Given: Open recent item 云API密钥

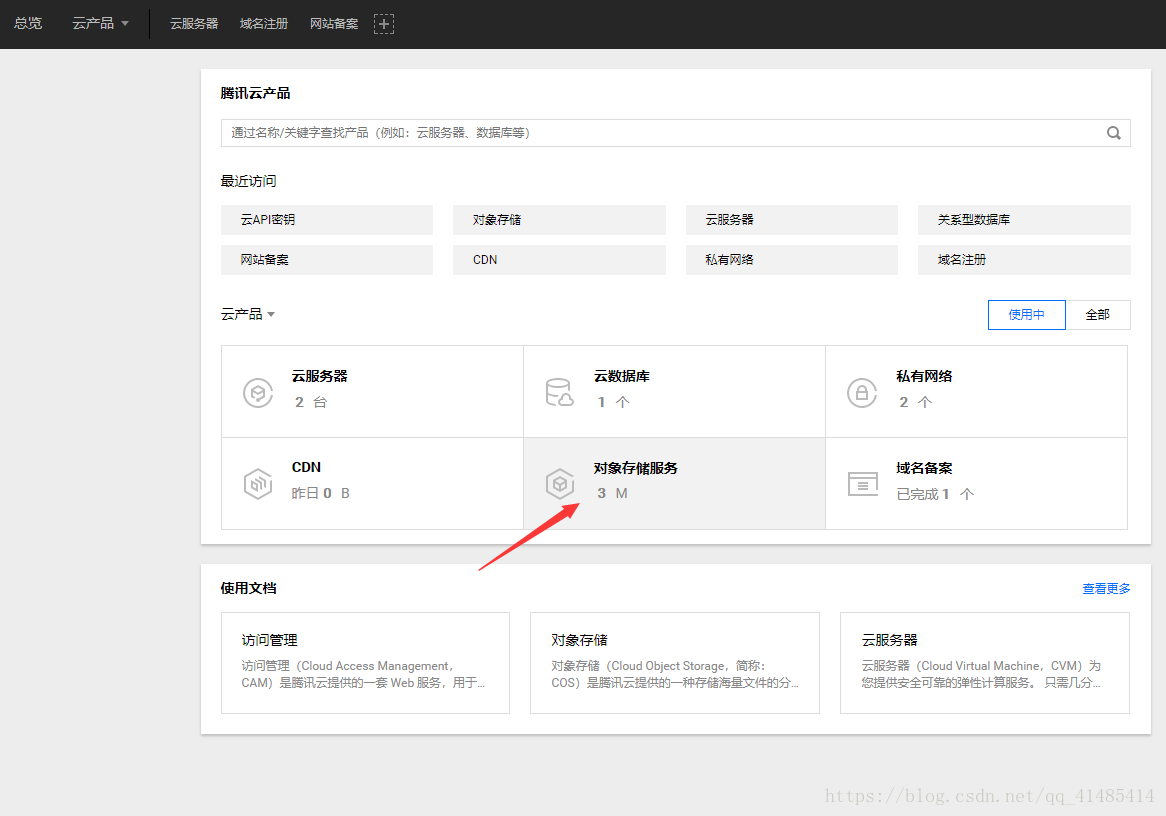Looking at the screenshot, I should click(x=326, y=220).
